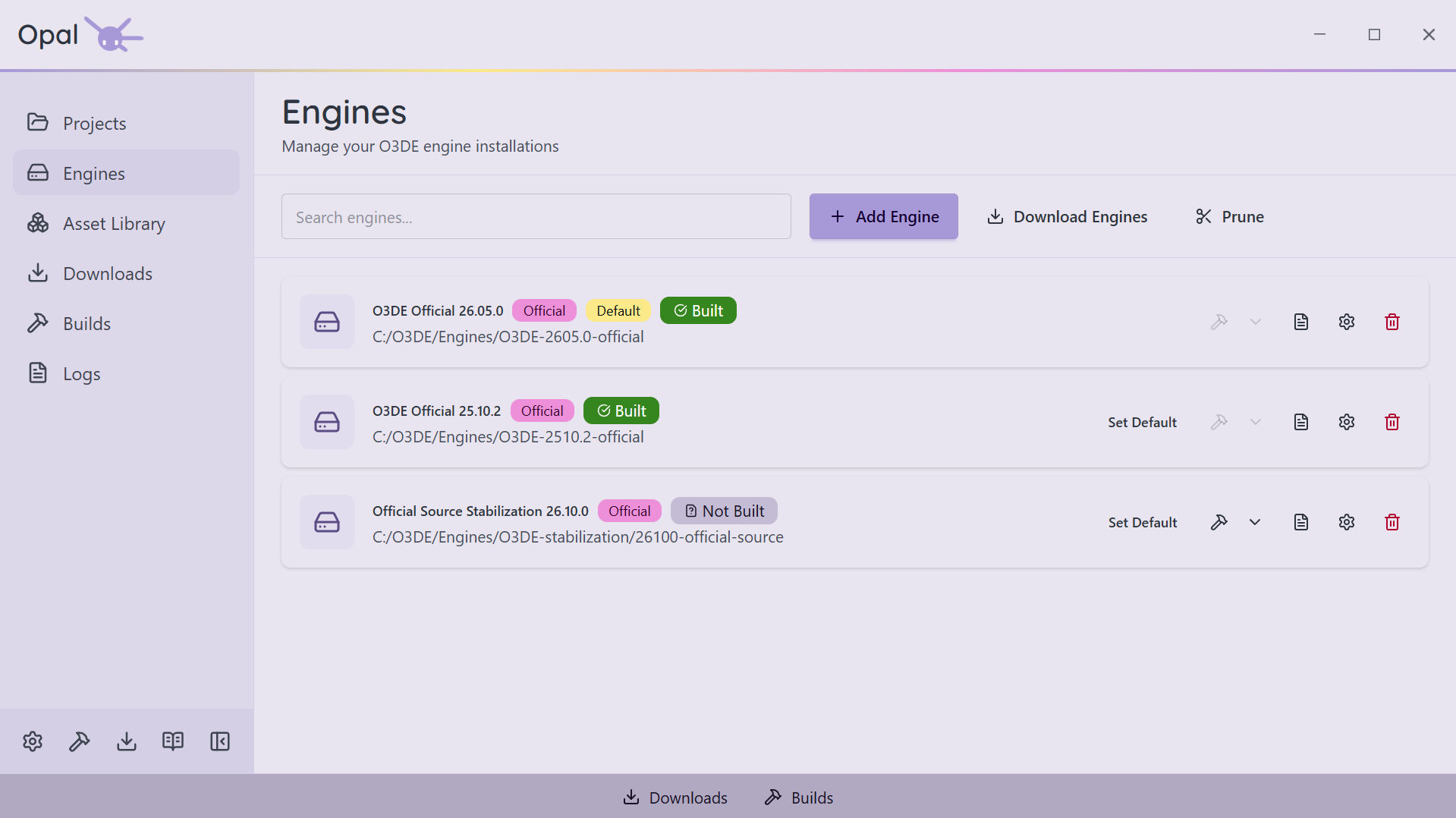Select Engines in the sidebar
This screenshot has width=1456, height=818.
(x=126, y=173)
